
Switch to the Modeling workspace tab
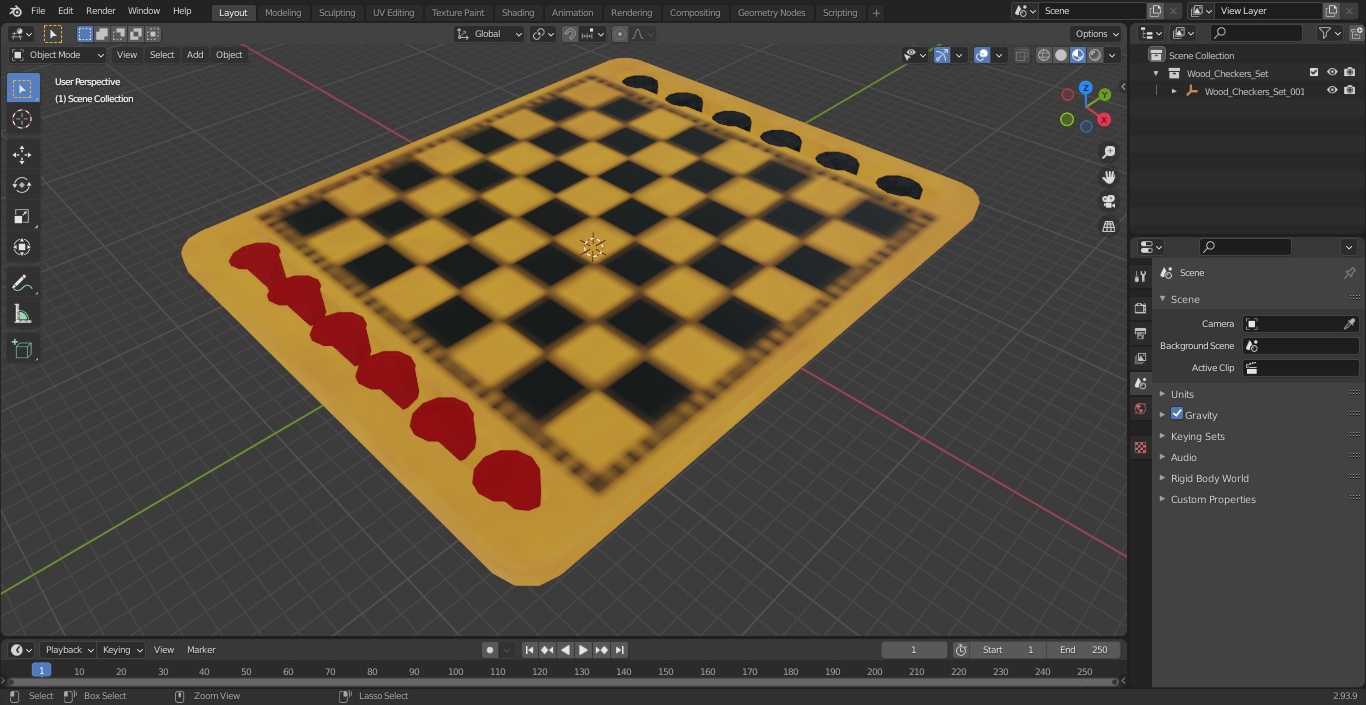pos(283,13)
